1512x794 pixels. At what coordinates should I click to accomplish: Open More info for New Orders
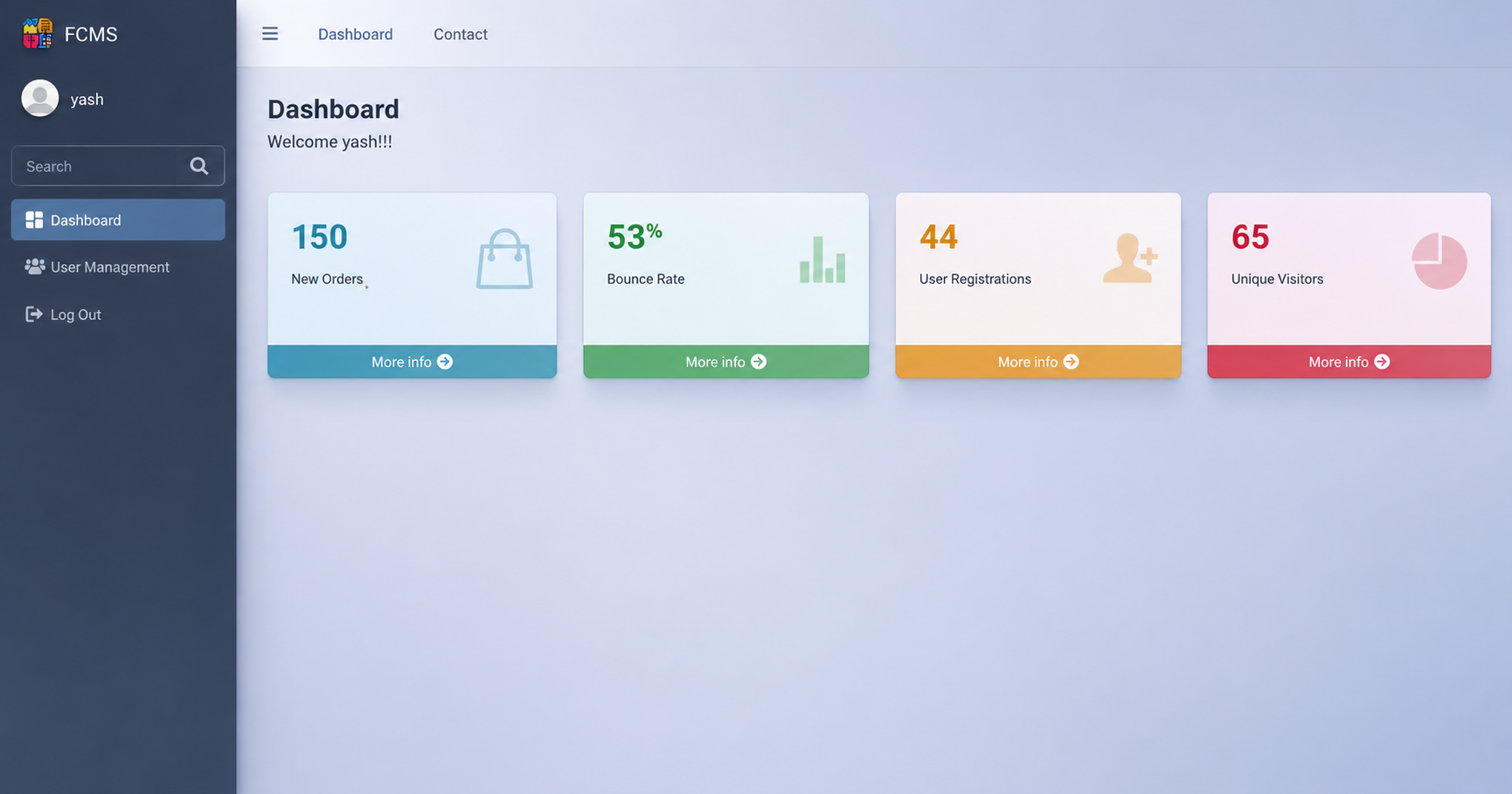[412, 362]
